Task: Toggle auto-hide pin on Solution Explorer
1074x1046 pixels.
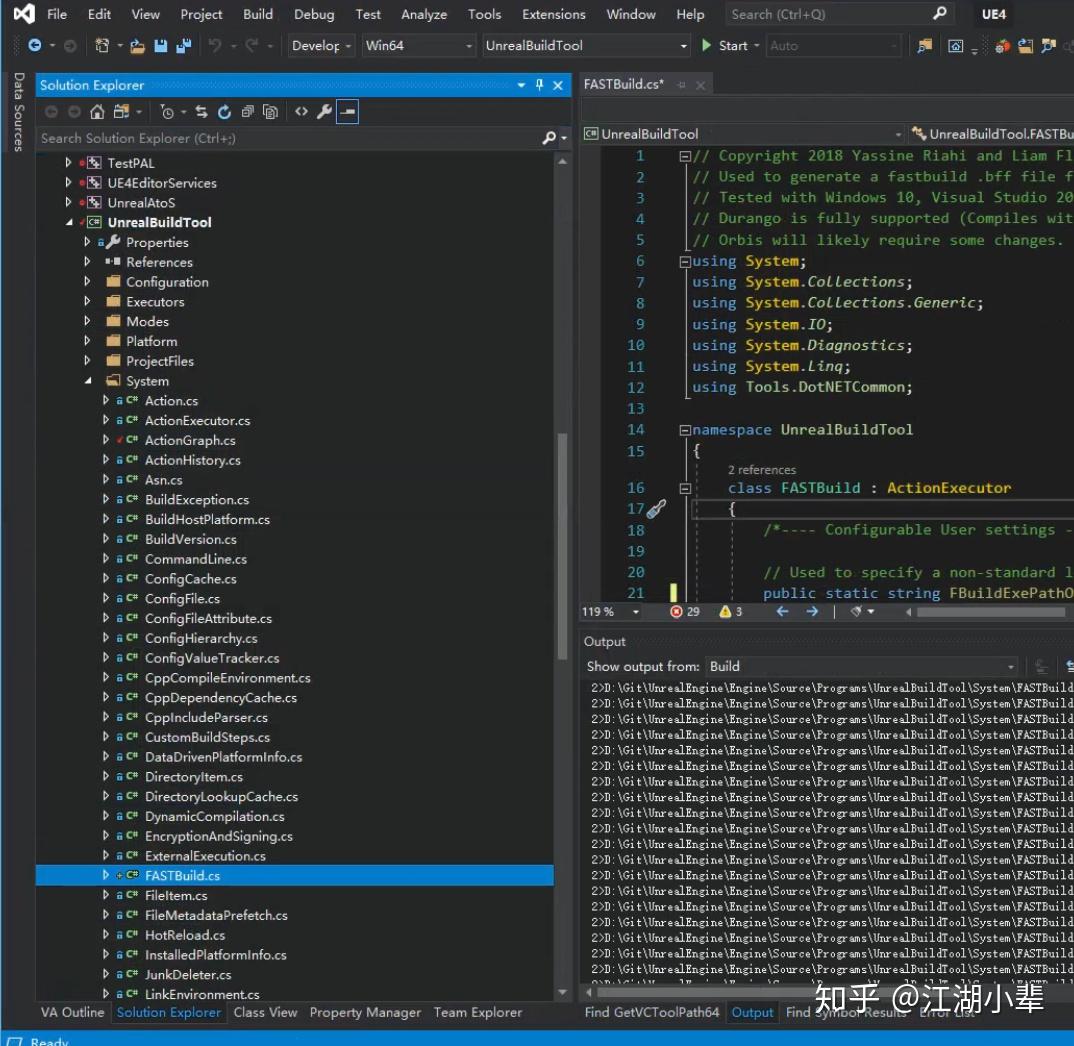Action: pyautogui.click(x=539, y=86)
